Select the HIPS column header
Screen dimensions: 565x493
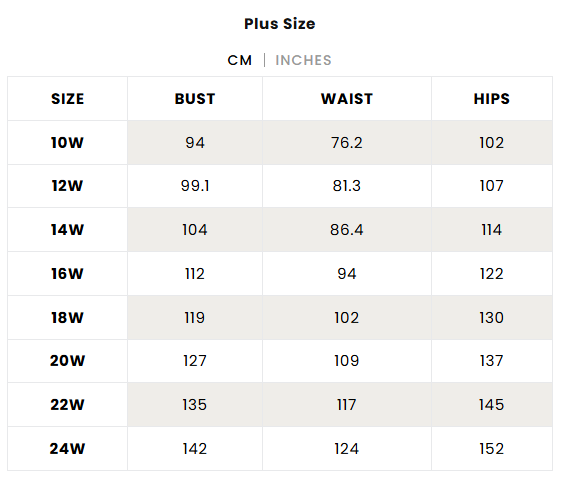pyautogui.click(x=491, y=99)
